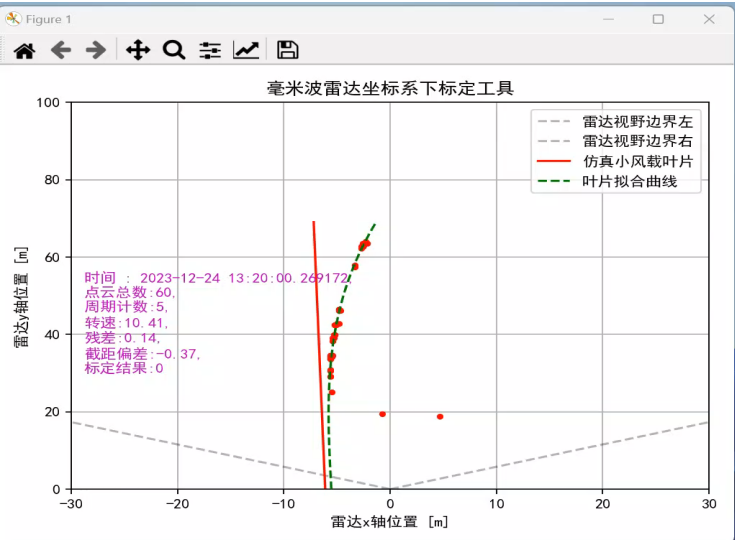The image size is (735, 540).
Task: Minimize the Figure 1 window
Action: tap(608, 19)
